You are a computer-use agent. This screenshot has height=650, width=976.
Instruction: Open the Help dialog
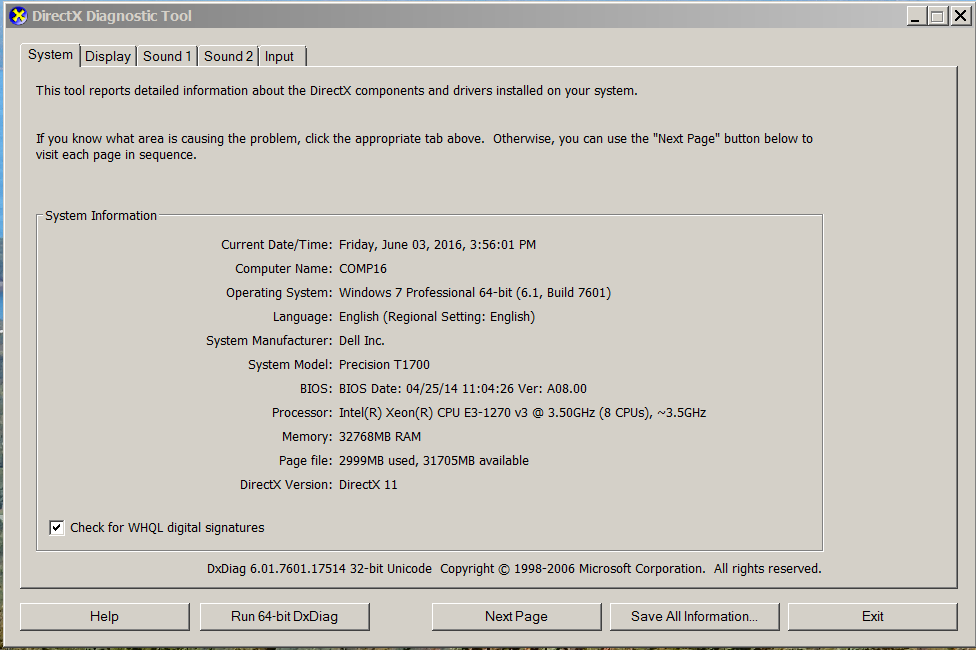[104, 616]
